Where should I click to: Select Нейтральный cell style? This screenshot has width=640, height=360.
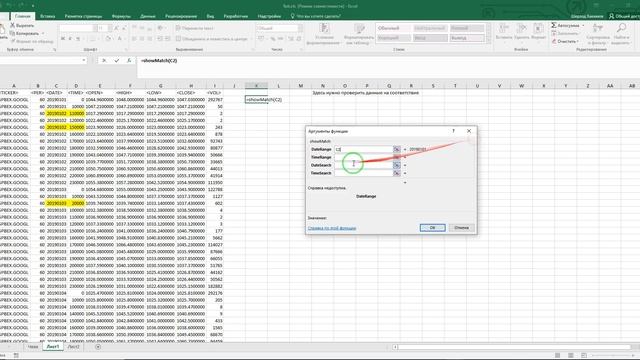430,28
